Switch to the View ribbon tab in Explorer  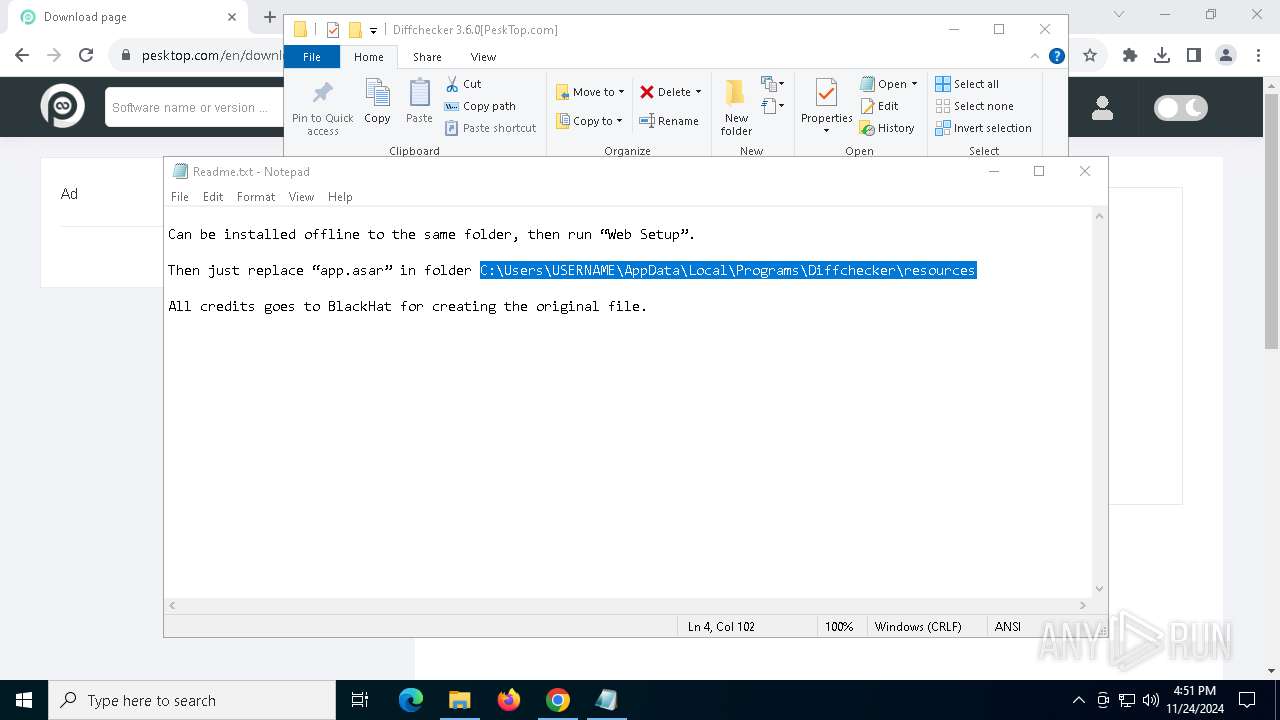click(x=483, y=57)
